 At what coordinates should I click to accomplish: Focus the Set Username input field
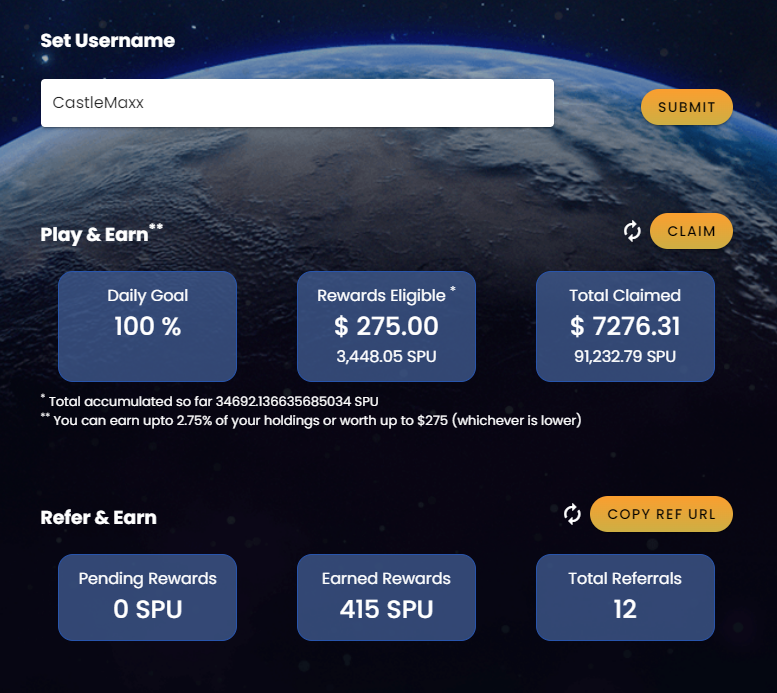coord(297,103)
